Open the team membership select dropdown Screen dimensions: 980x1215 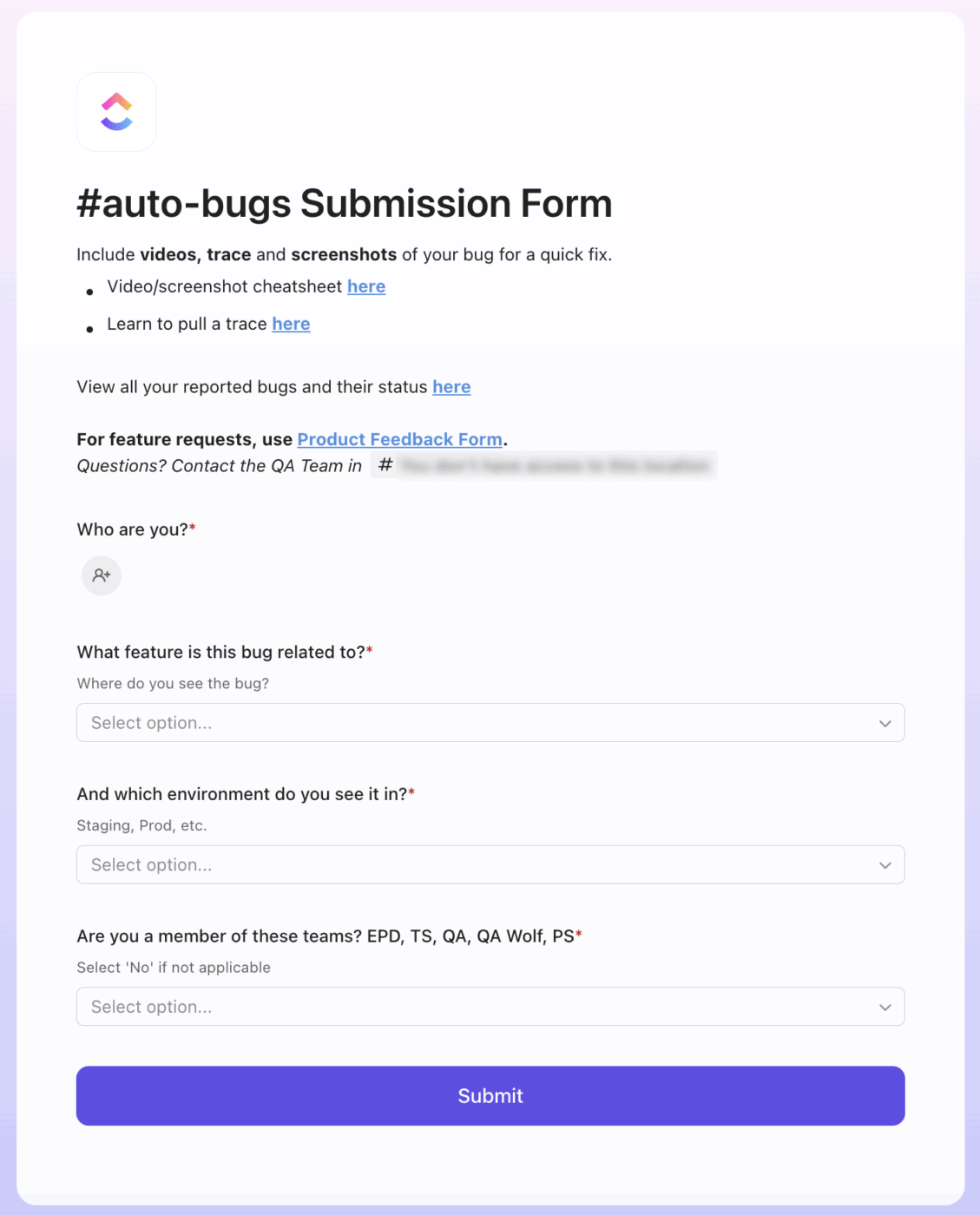490,1007
